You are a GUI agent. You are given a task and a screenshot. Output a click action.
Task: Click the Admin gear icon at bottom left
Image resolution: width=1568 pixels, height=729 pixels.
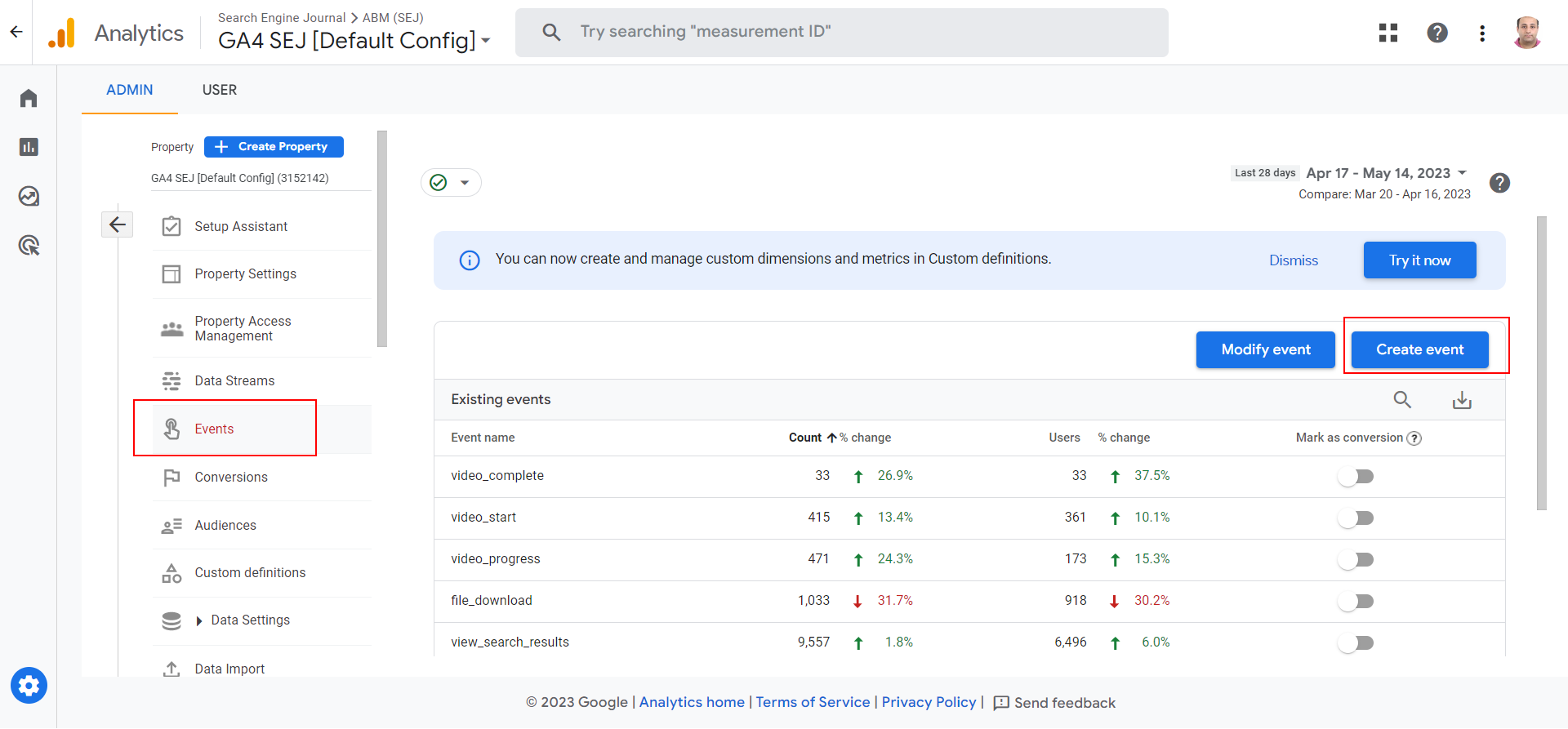[x=29, y=686]
